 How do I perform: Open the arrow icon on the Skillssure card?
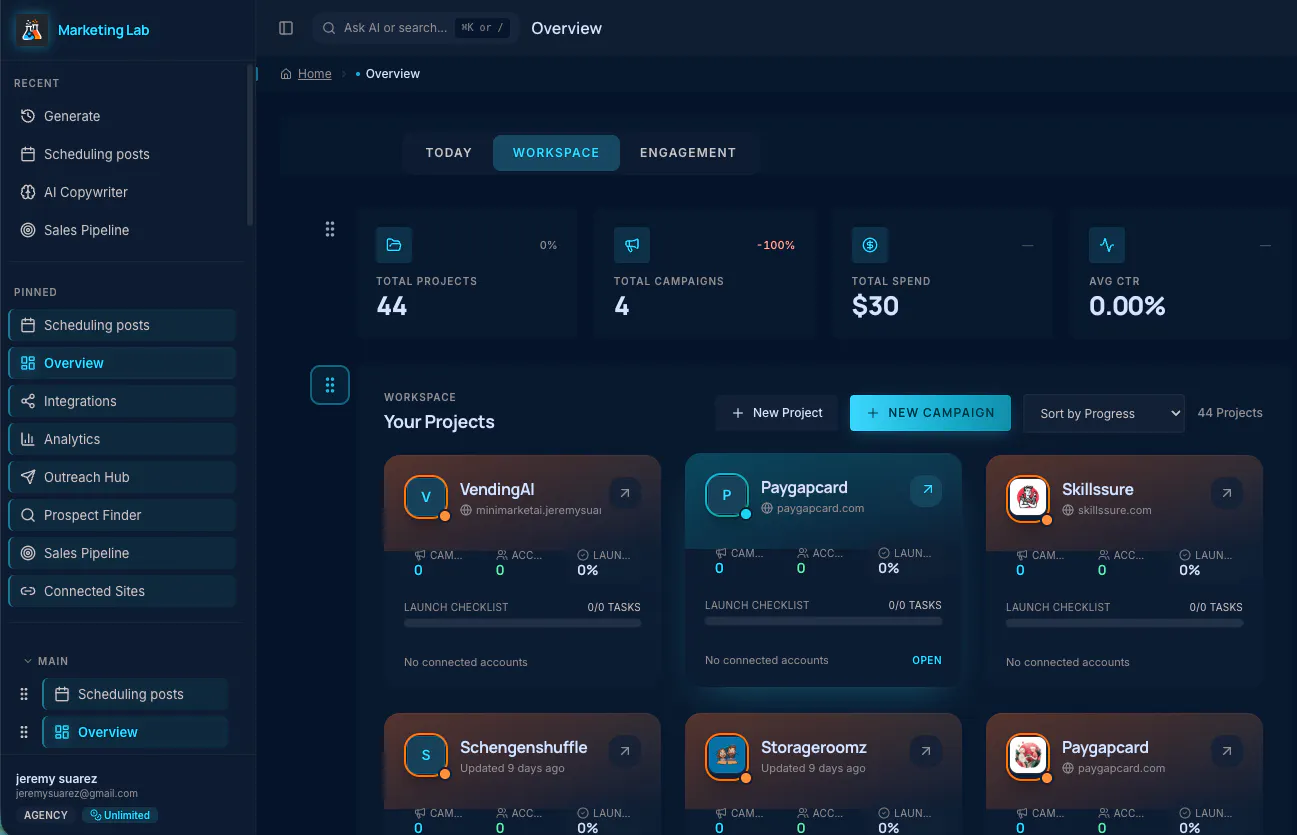1227,493
